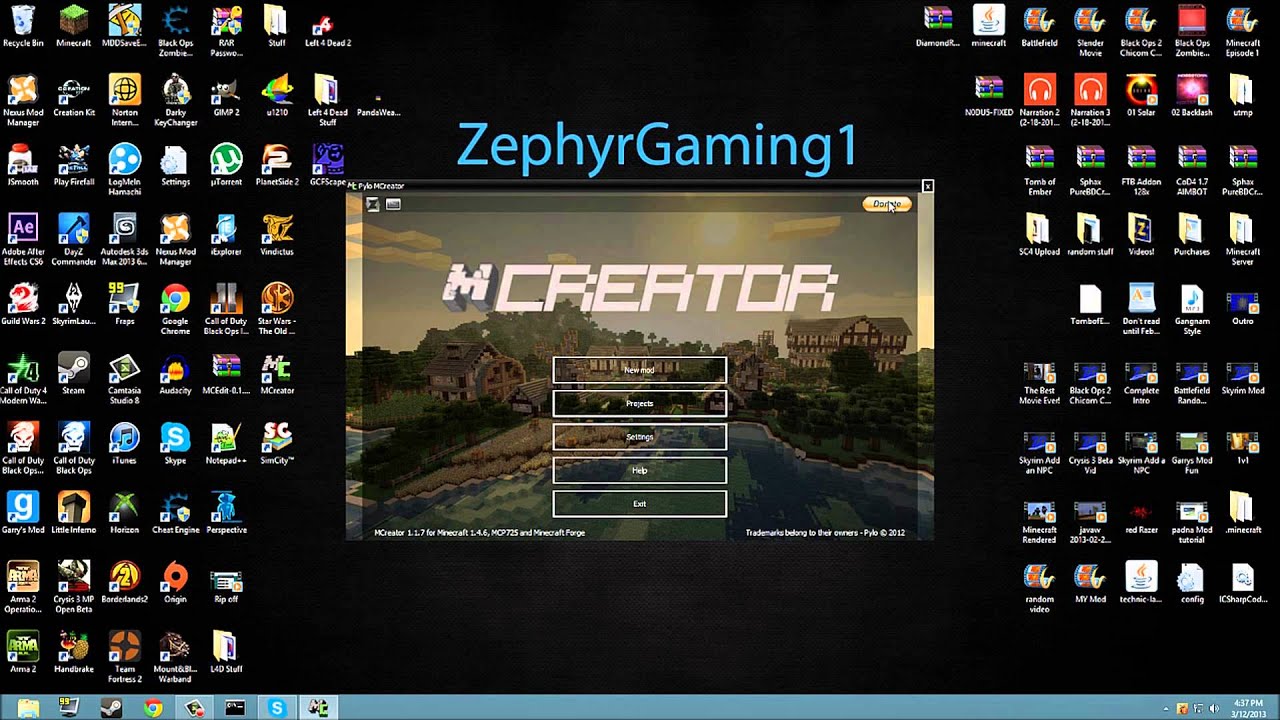Click the Exit button in MCreator
The height and width of the screenshot is (720, 1280).
(x=640, y=503)
